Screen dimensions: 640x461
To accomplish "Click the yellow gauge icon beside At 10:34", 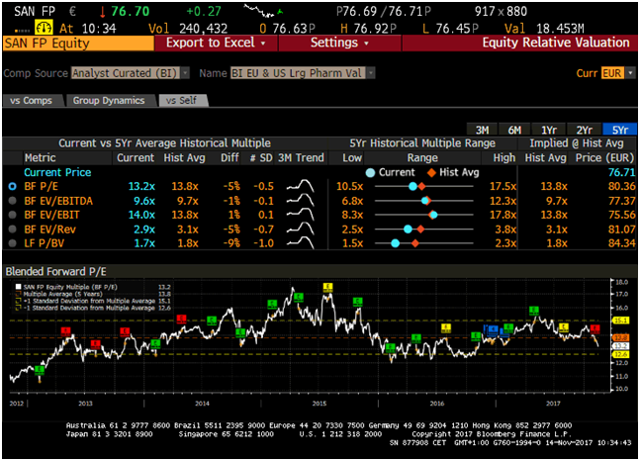I will coord(44,28).
